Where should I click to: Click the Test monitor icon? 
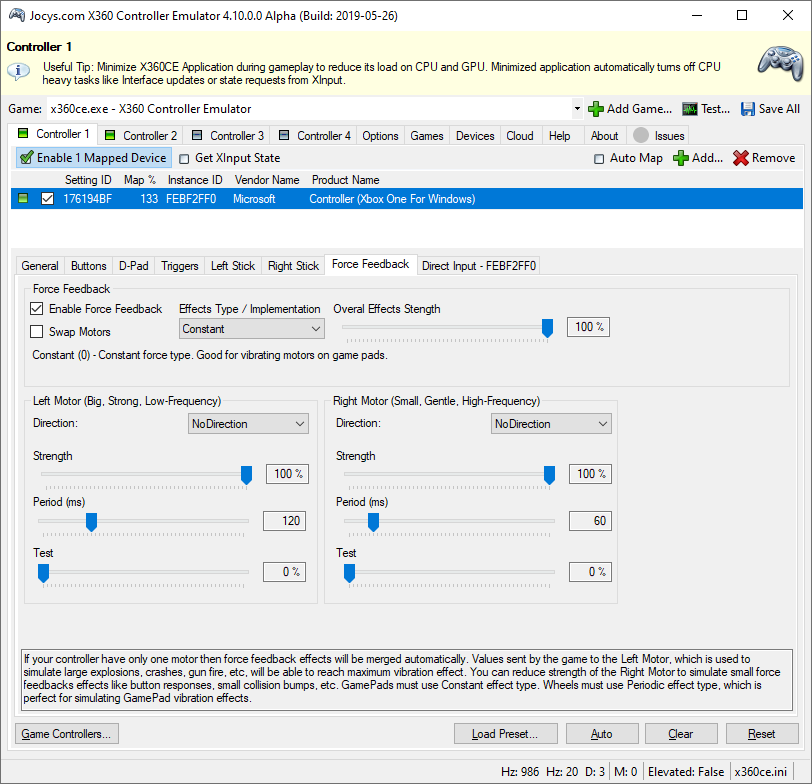tap(689, 109)
